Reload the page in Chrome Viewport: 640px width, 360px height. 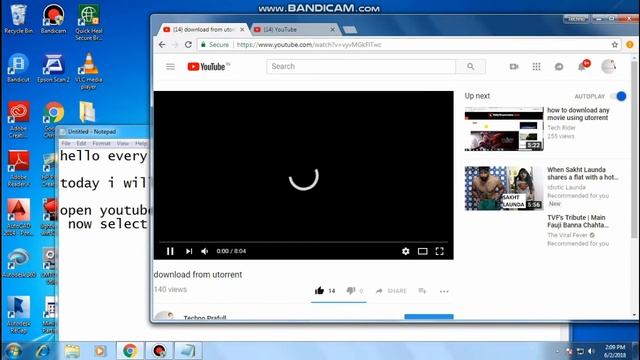click(x=188, y=44)
